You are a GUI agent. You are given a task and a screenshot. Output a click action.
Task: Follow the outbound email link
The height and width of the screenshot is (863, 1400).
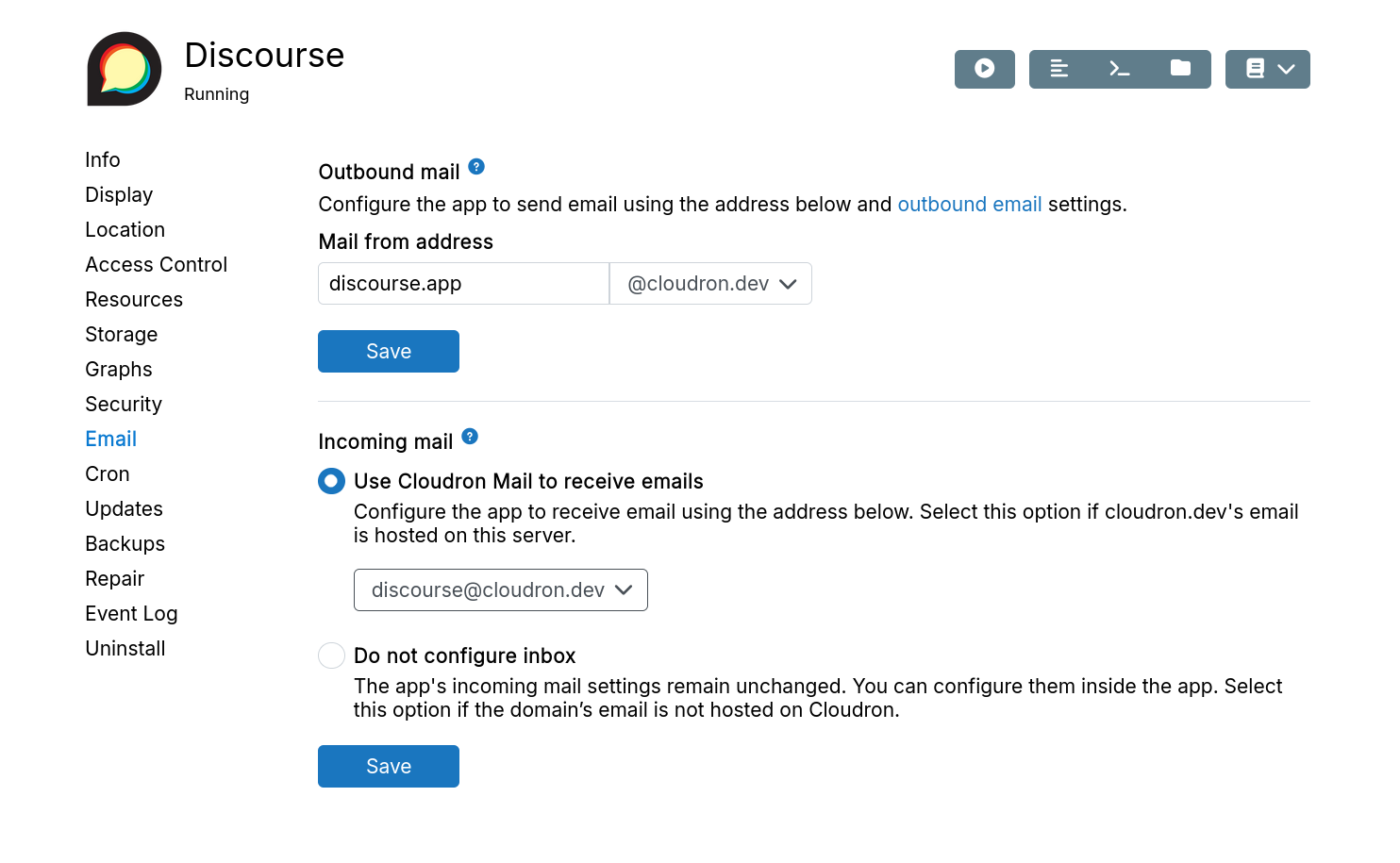tap(969, 205)
